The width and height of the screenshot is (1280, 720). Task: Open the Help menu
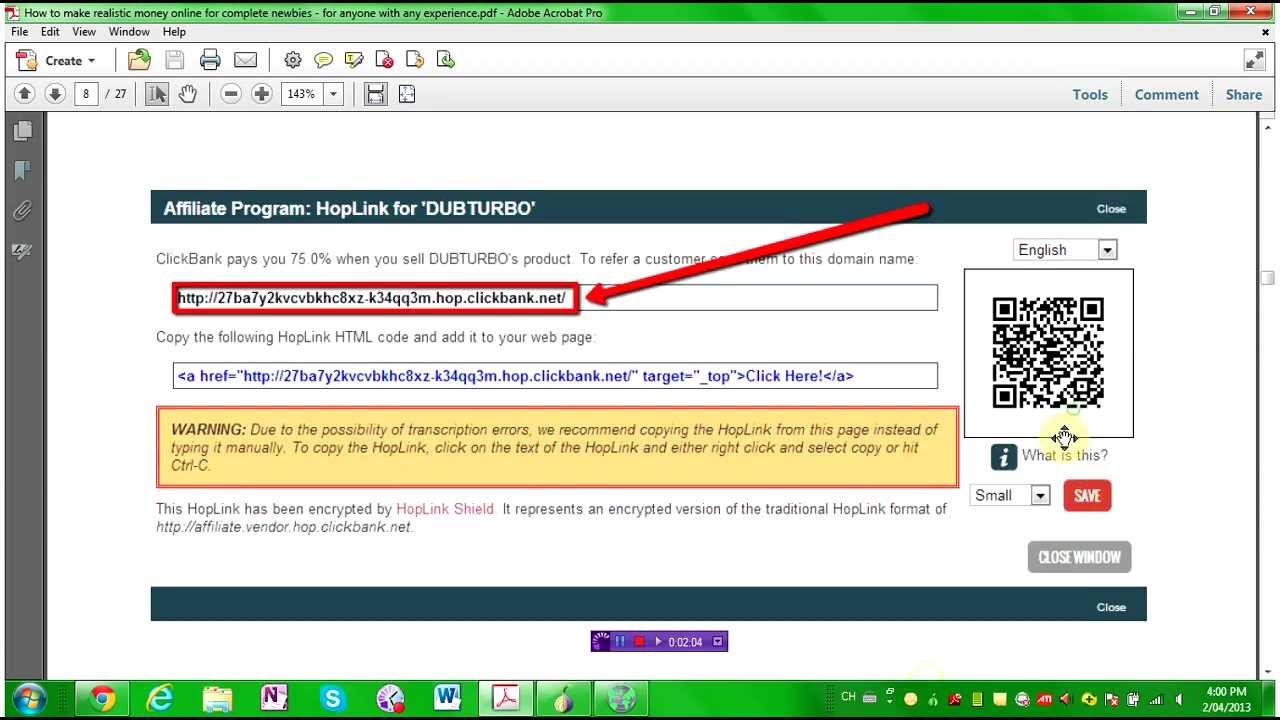[x=174, y=32]
